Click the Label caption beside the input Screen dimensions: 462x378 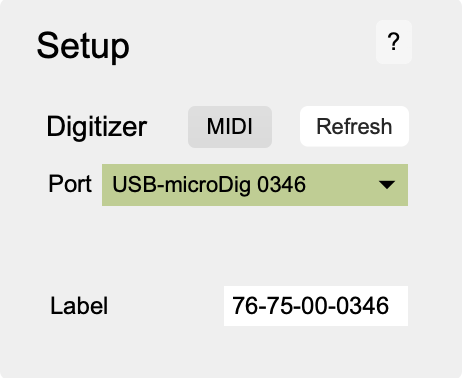point(79,306)
